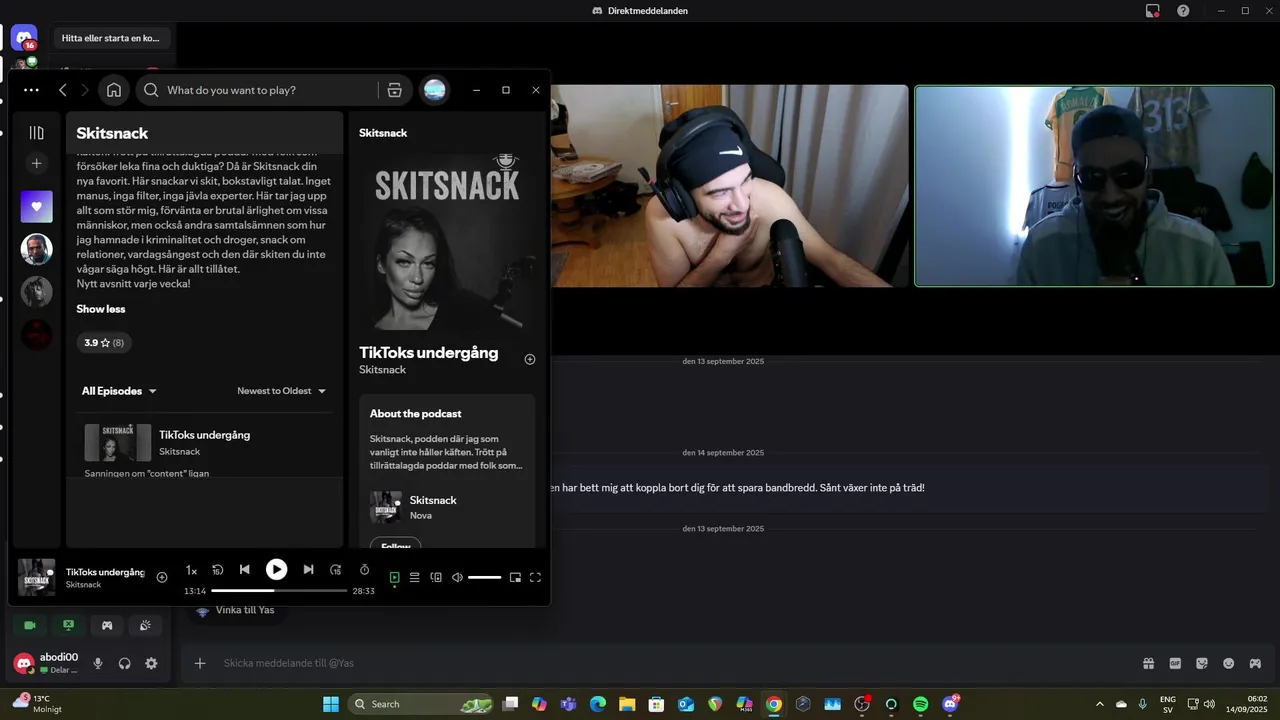This screenshot has height=720, width=1280.
Task: Add episode via plus beside large title
Action: [x=530, y=359]
